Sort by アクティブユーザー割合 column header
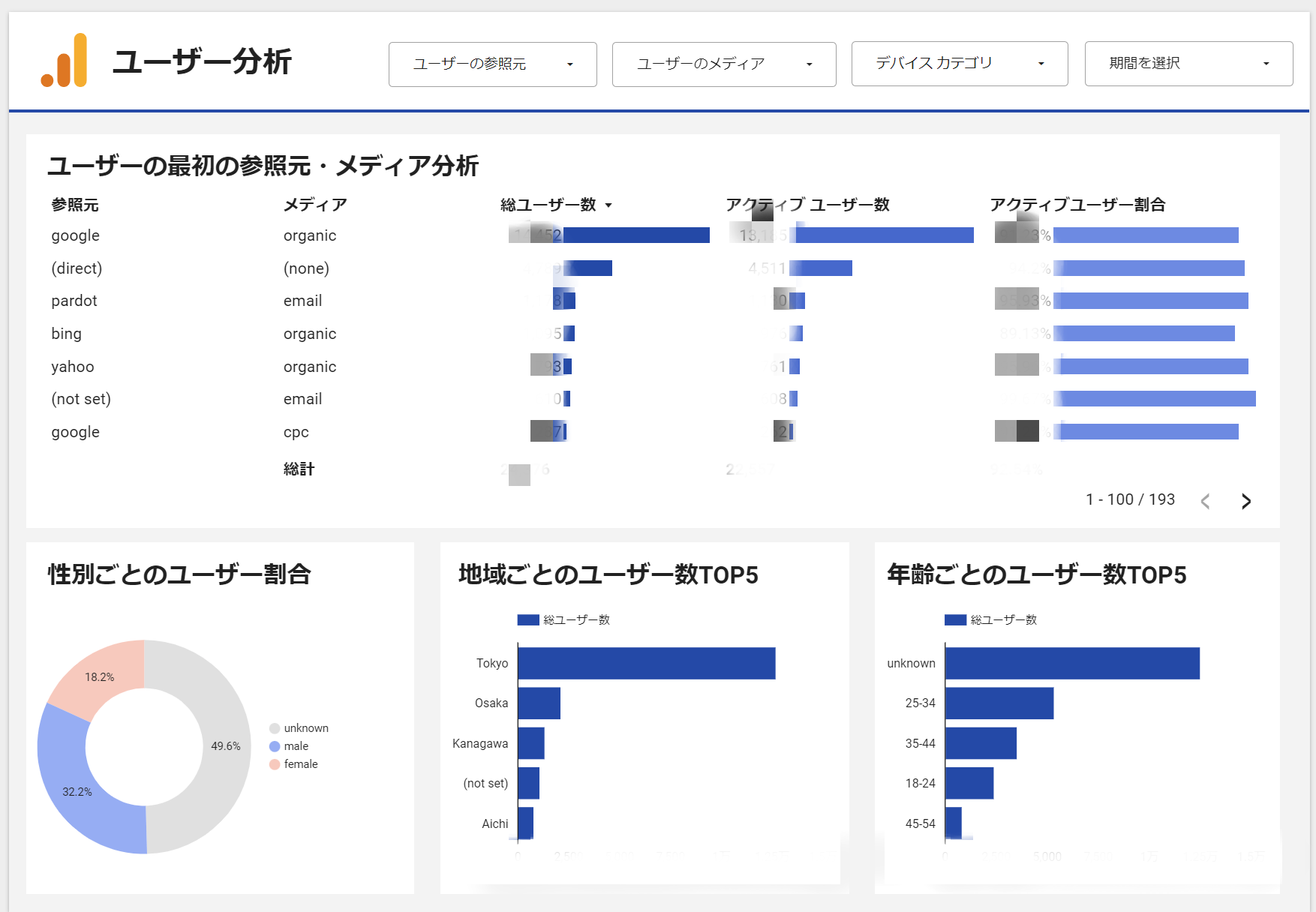The image size is (1316, 912). [x=1077, y=205]
